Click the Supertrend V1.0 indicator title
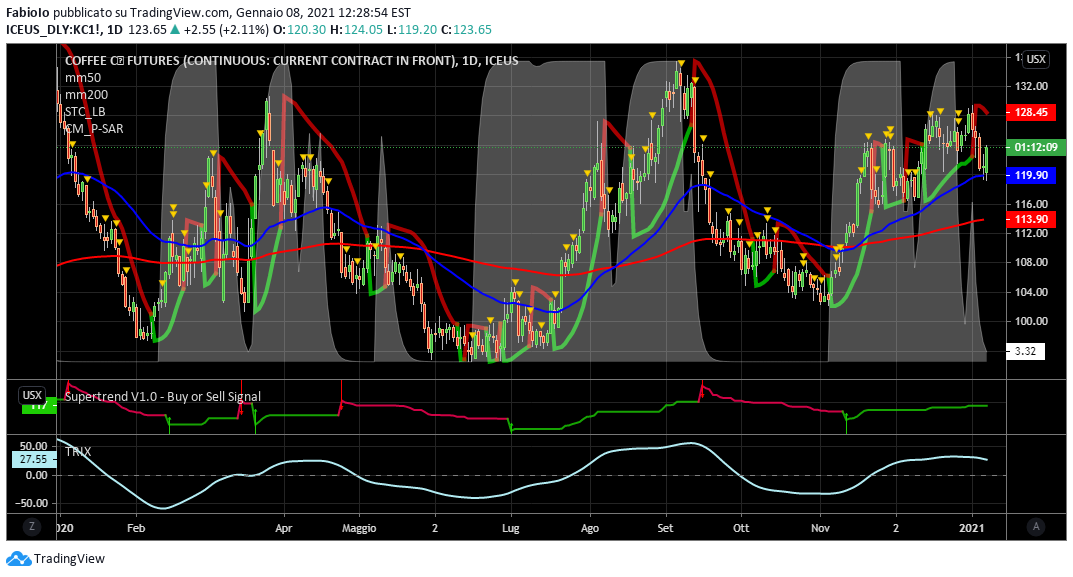The height and width of the screenshot is (577, 1073). coord(162,396)
